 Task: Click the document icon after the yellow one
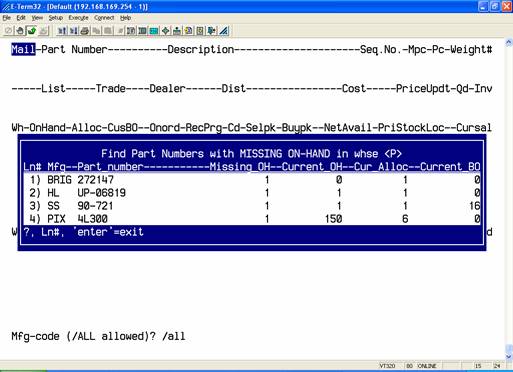tap(200, 31)
